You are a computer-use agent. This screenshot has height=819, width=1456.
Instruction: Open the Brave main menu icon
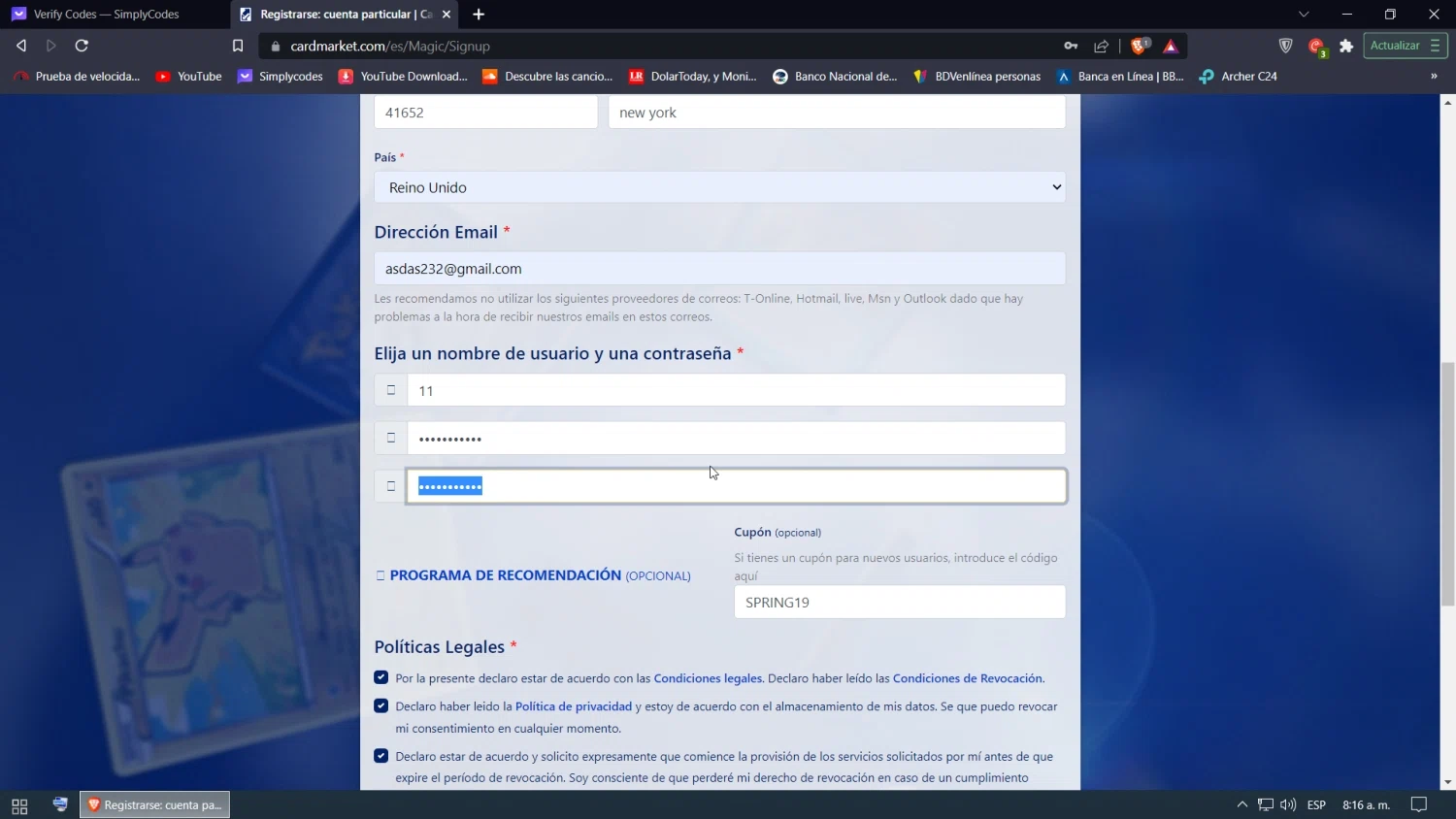(1436, 46)
